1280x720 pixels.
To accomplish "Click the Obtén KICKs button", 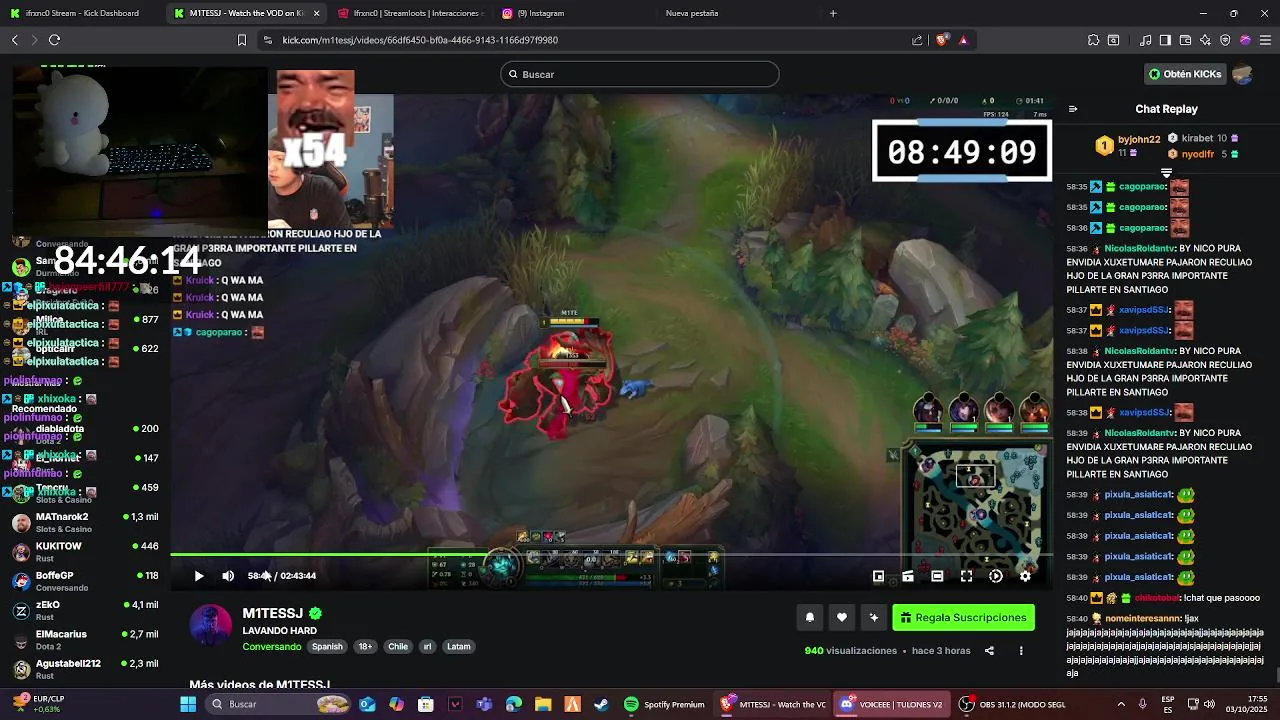I will 1185,74.
